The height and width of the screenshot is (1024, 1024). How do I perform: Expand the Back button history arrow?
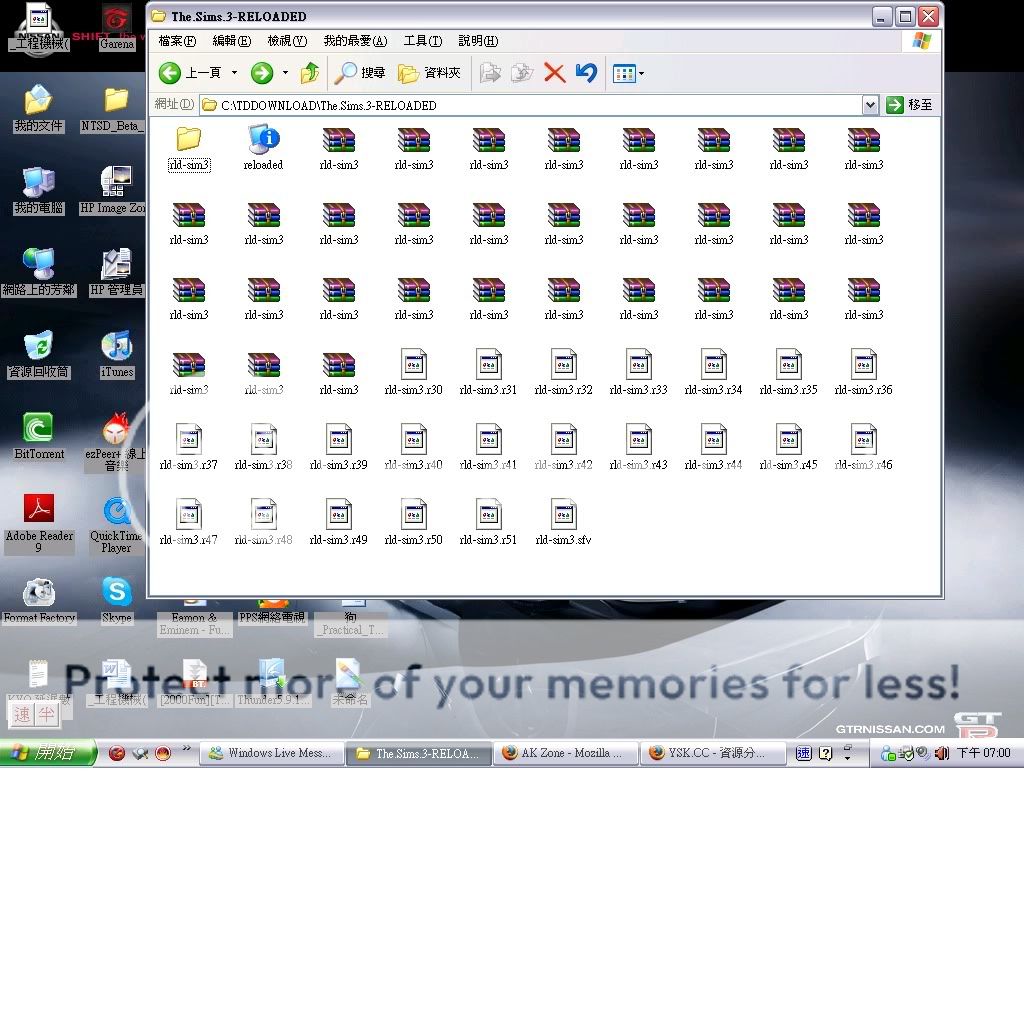[235, 73]
